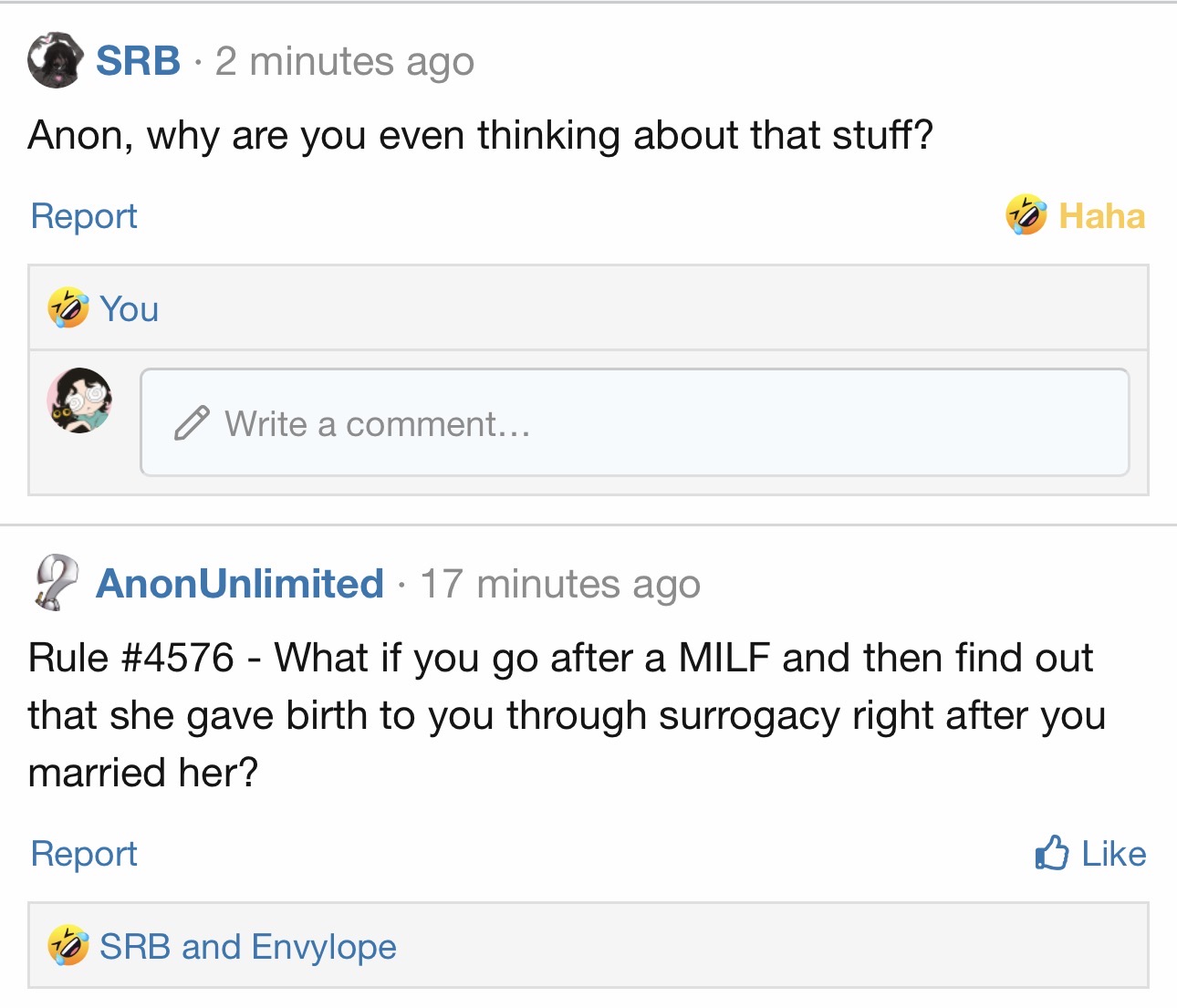This screenshot has height=1008, width=1177.
Task: Click the thumbs-up icon on AnonUnlimited's post
Action: click(1051, 853)
